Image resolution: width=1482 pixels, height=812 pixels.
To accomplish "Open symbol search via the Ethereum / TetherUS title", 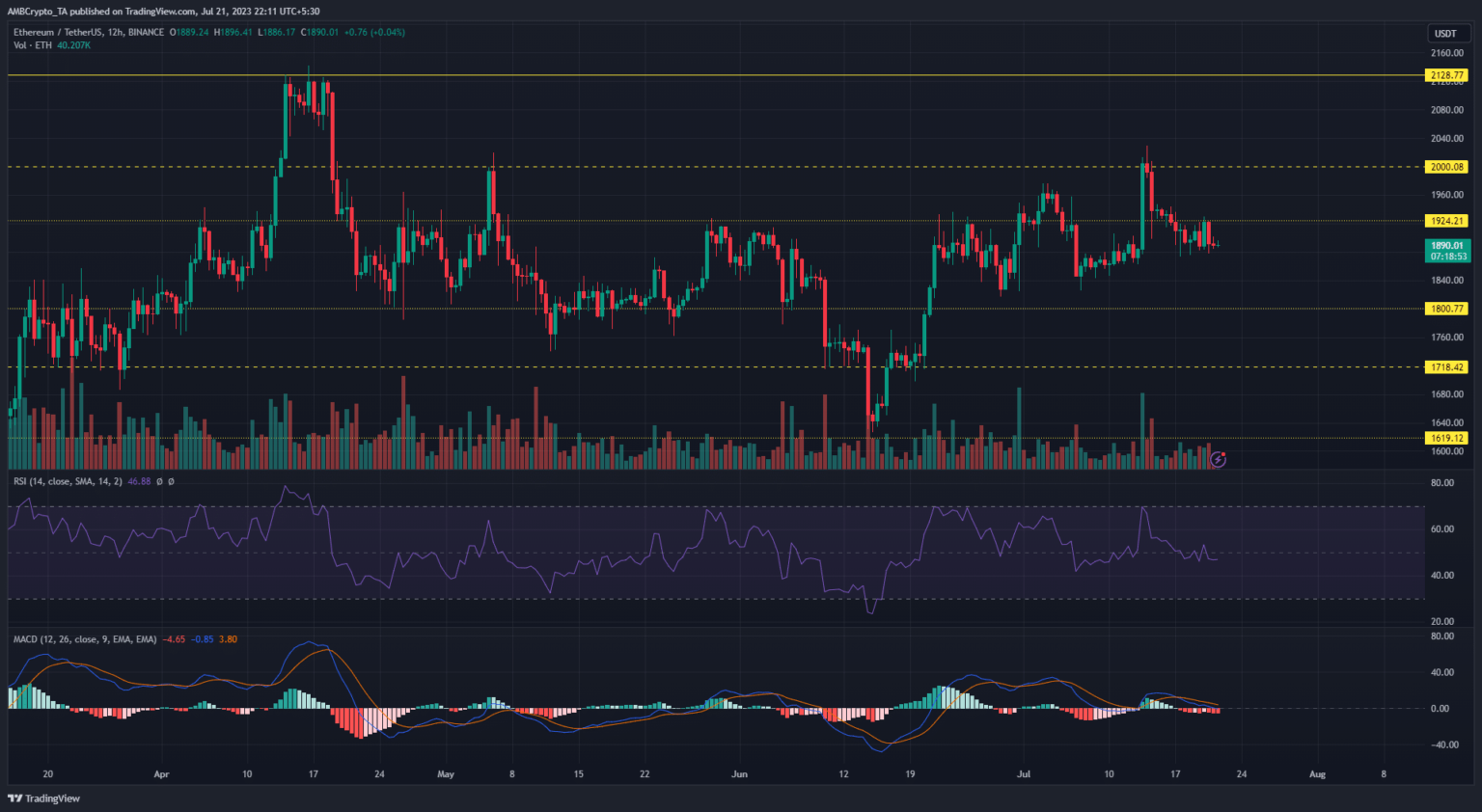I will pos(58,32).
